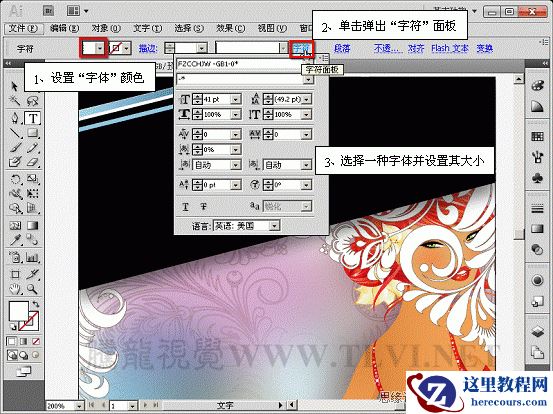
Task: Select the Pencil tool
Action: tap(32, 147)
